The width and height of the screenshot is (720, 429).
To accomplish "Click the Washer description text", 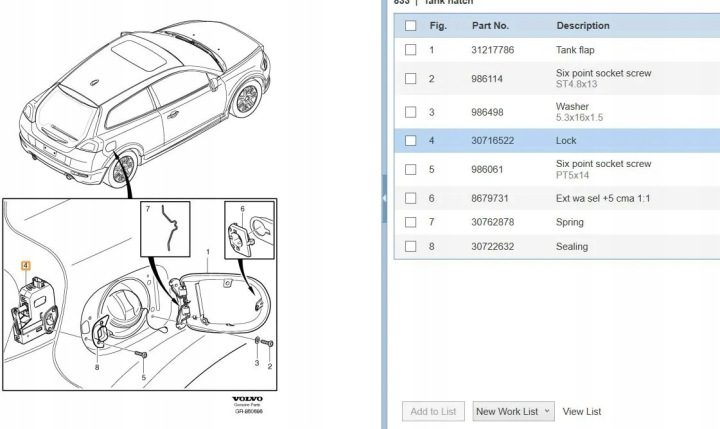I will (572, 107).
